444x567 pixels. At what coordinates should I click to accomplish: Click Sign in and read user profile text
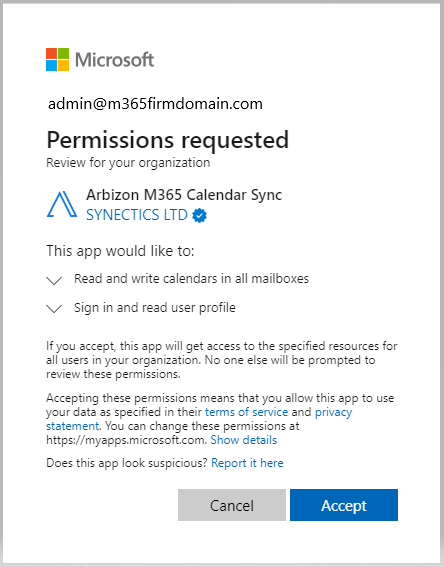(155, 308)
